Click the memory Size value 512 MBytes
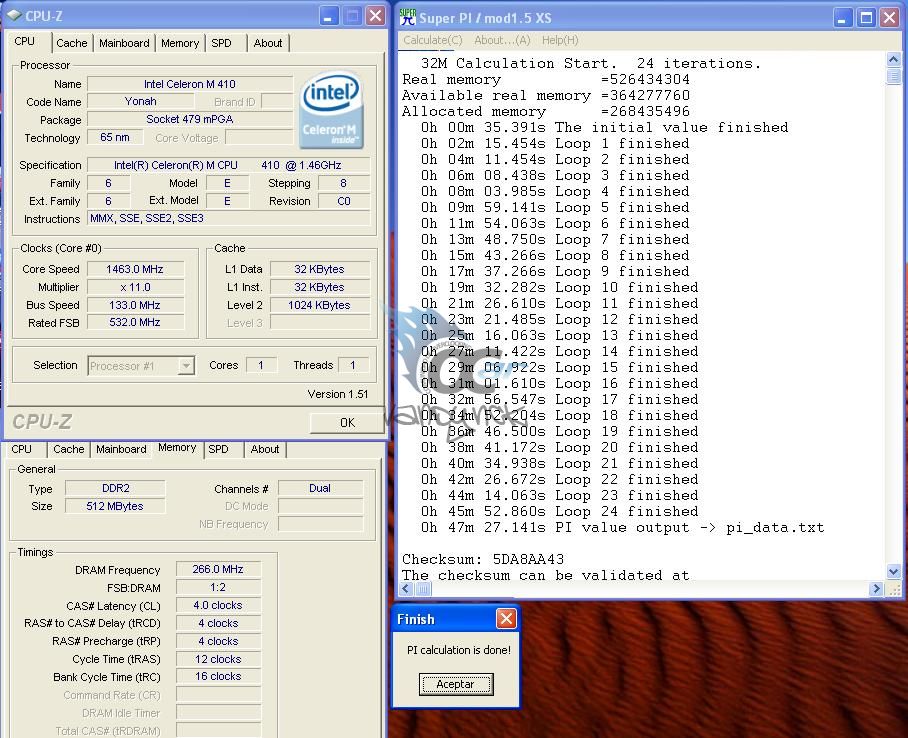 (115, 506)
